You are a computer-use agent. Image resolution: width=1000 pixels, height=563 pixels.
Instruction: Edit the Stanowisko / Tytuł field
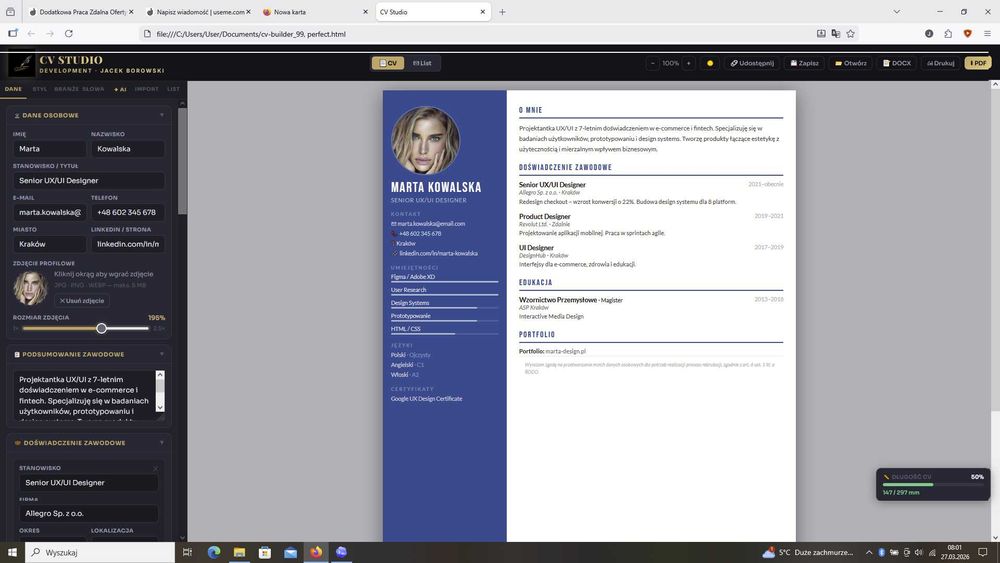coord(89,180)
